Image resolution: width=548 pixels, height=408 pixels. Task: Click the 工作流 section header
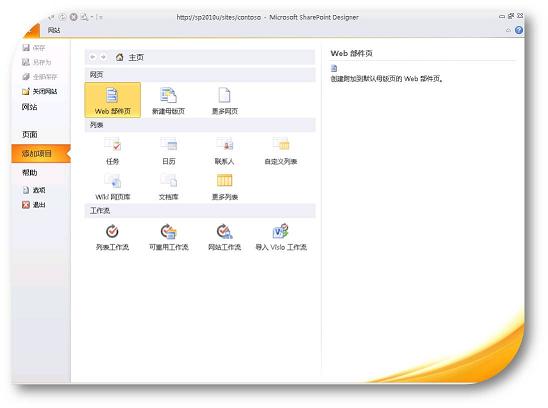tap(200, 210)
